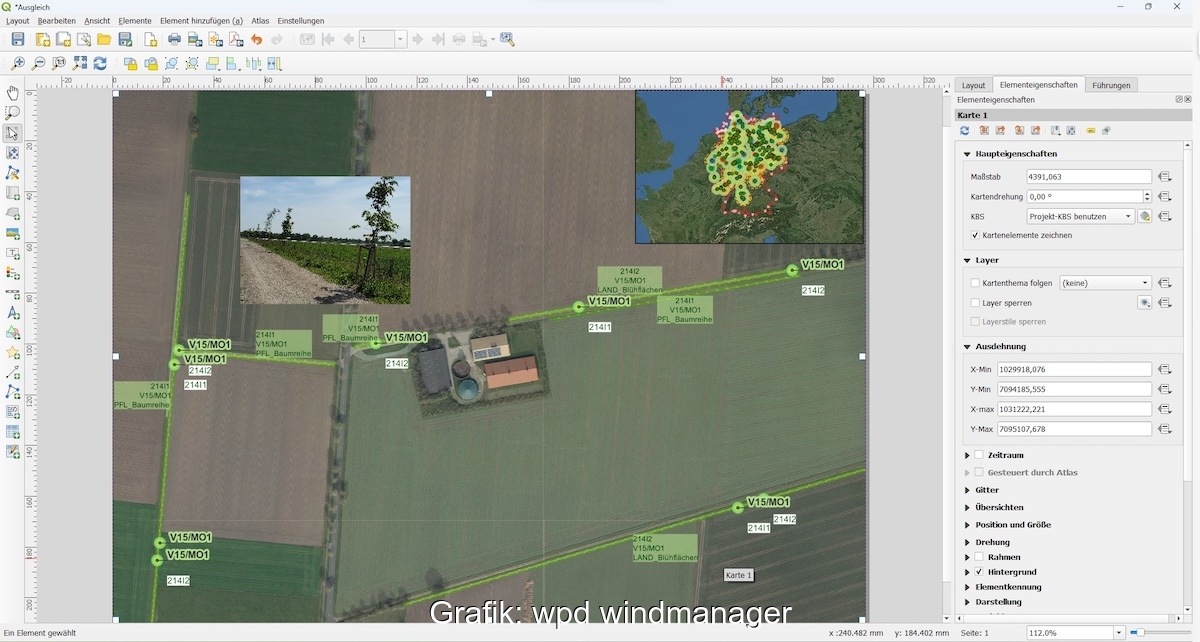Open the KBS Projekt-KBS benutzen dropdown
The image size is (1200, 642).
click(1080, 216)
